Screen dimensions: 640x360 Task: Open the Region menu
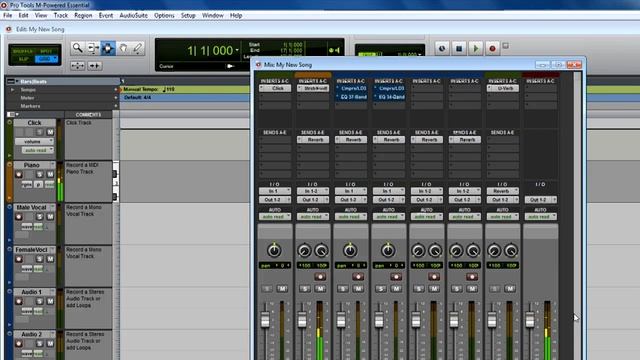pos(83,16)
